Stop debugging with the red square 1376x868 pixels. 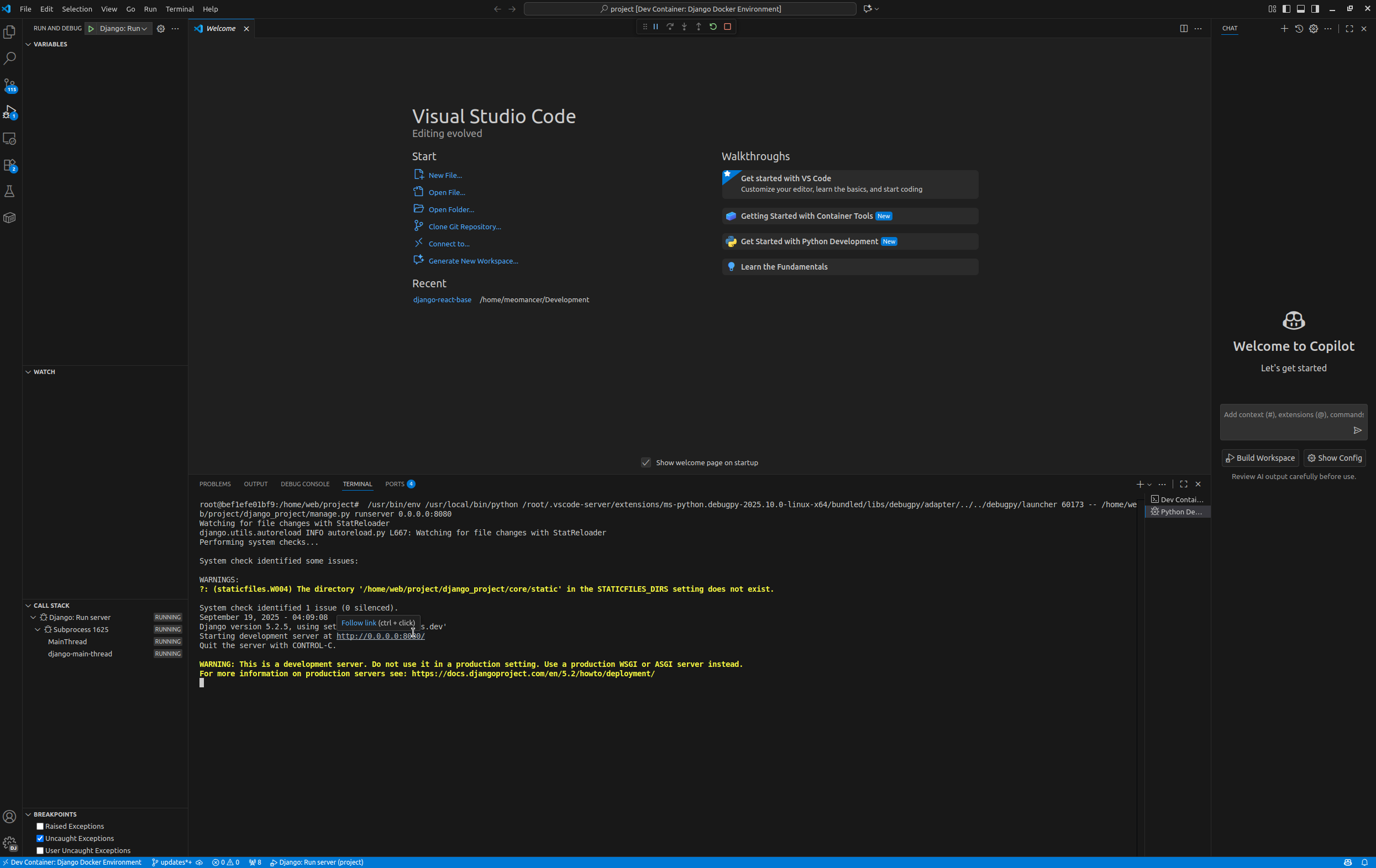(x=727, y=27)
